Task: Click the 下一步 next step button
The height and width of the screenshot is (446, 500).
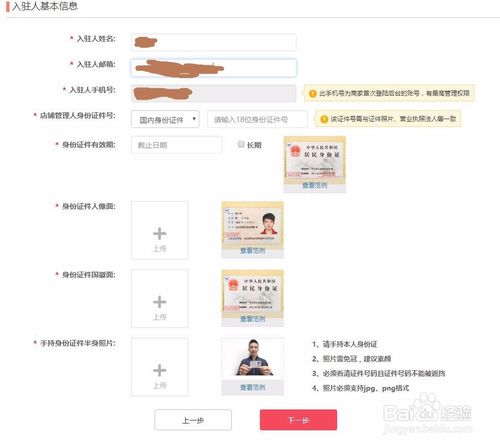Action: 298,420
